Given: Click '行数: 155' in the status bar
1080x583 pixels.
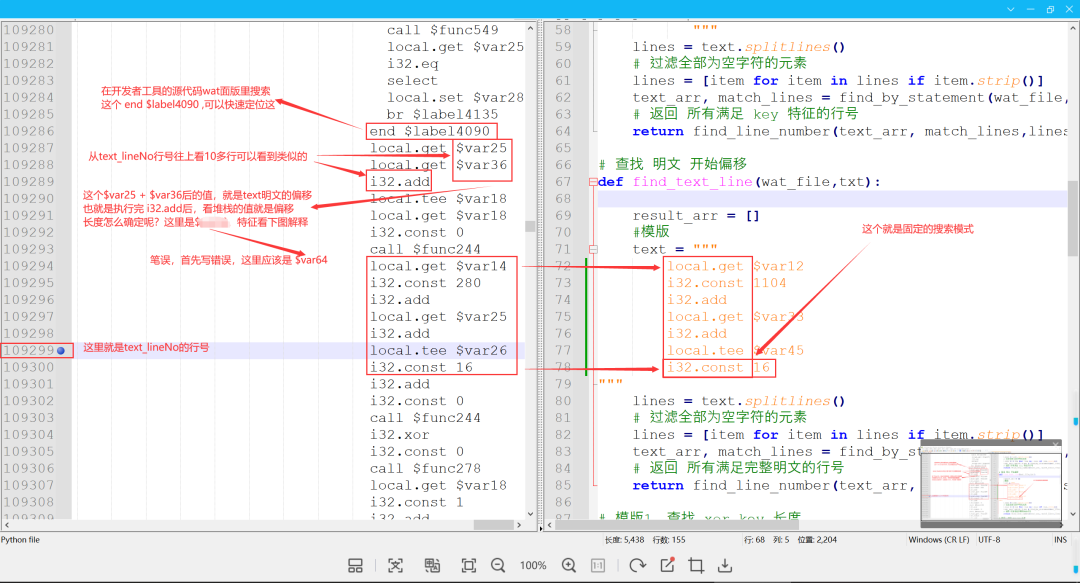Looking at the screenshot, I should tap(668, 540).
